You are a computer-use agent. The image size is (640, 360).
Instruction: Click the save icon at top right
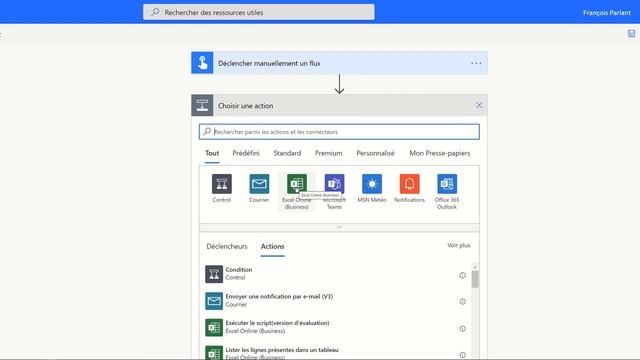click(x=631, y=33)
